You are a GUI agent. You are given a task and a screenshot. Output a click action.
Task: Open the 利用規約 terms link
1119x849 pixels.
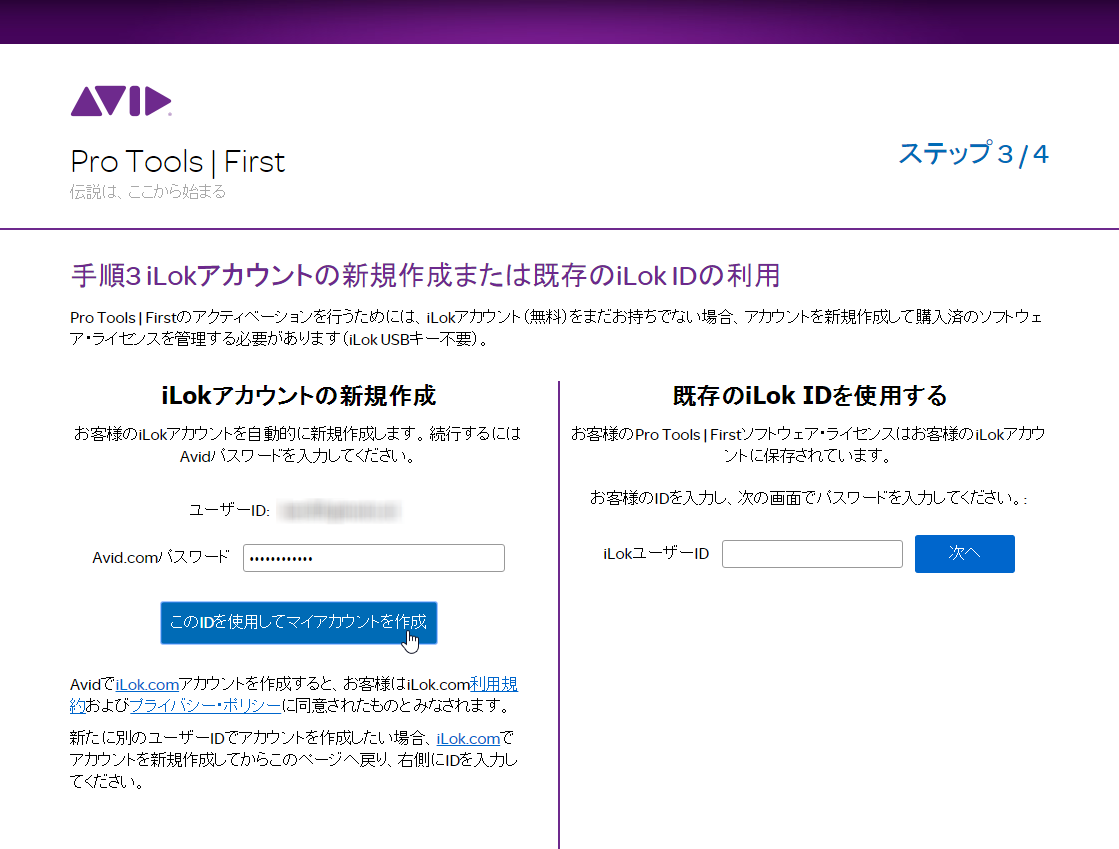click(493, 684)
